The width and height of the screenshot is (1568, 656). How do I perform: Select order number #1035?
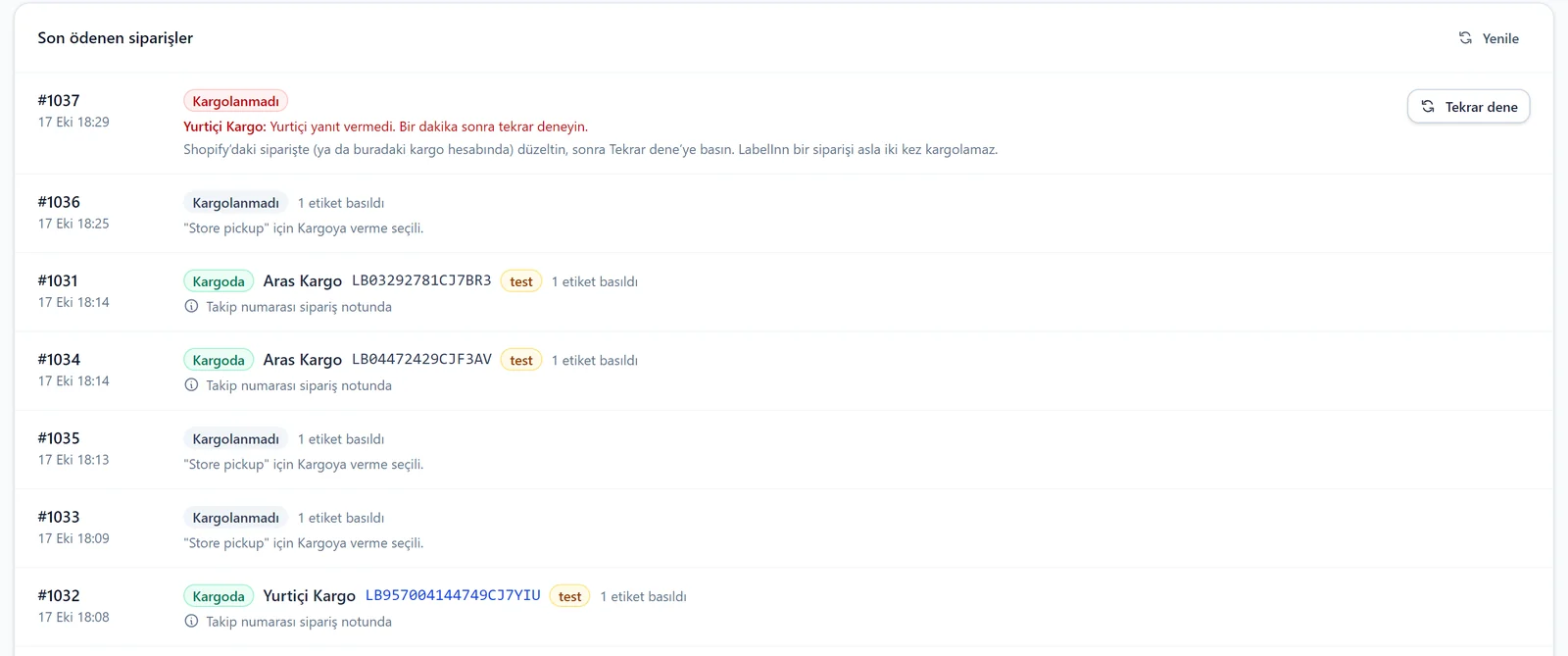click(59, 438)
